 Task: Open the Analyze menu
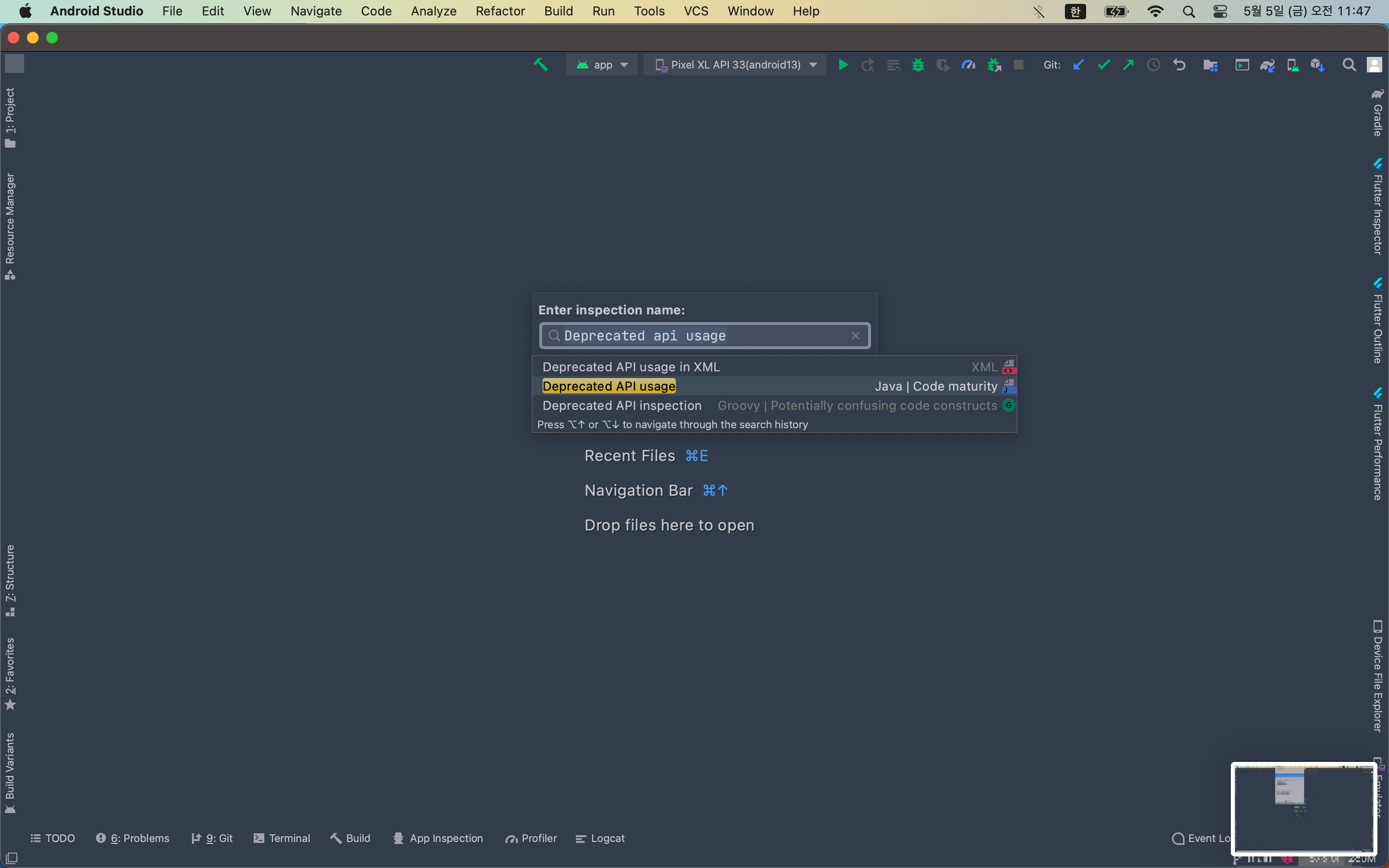(x=434, y=12)
